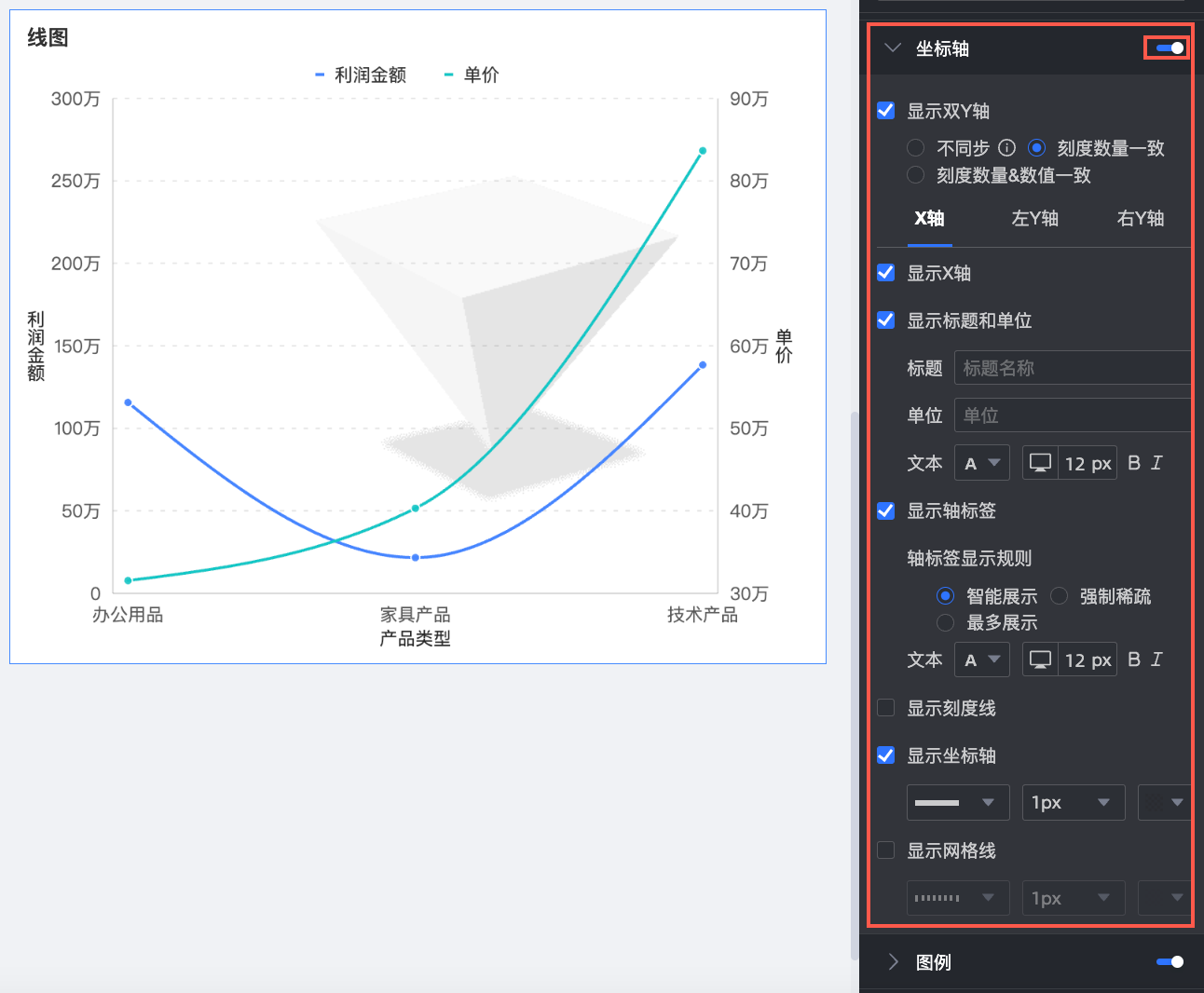Select 刻度数量&数值一致 radio option

click(916, 174)
